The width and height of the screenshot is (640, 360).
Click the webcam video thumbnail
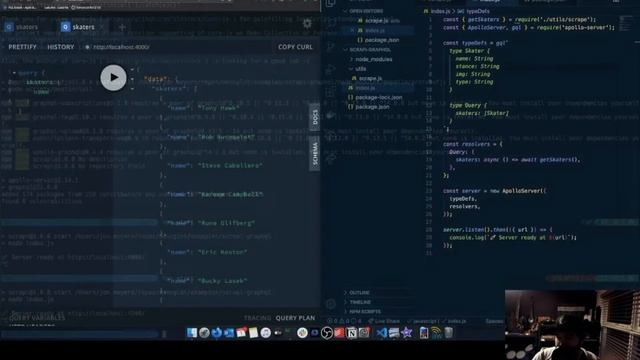click(572, 325)
